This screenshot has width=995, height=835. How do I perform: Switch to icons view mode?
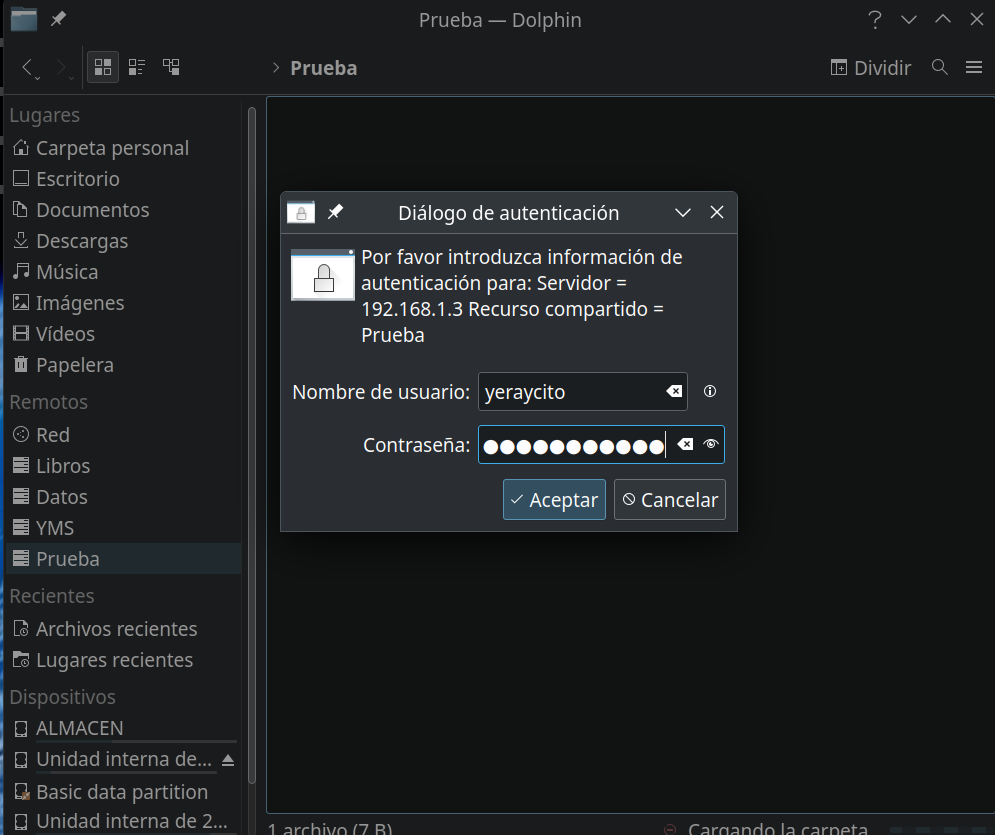(x=102, y=67)
